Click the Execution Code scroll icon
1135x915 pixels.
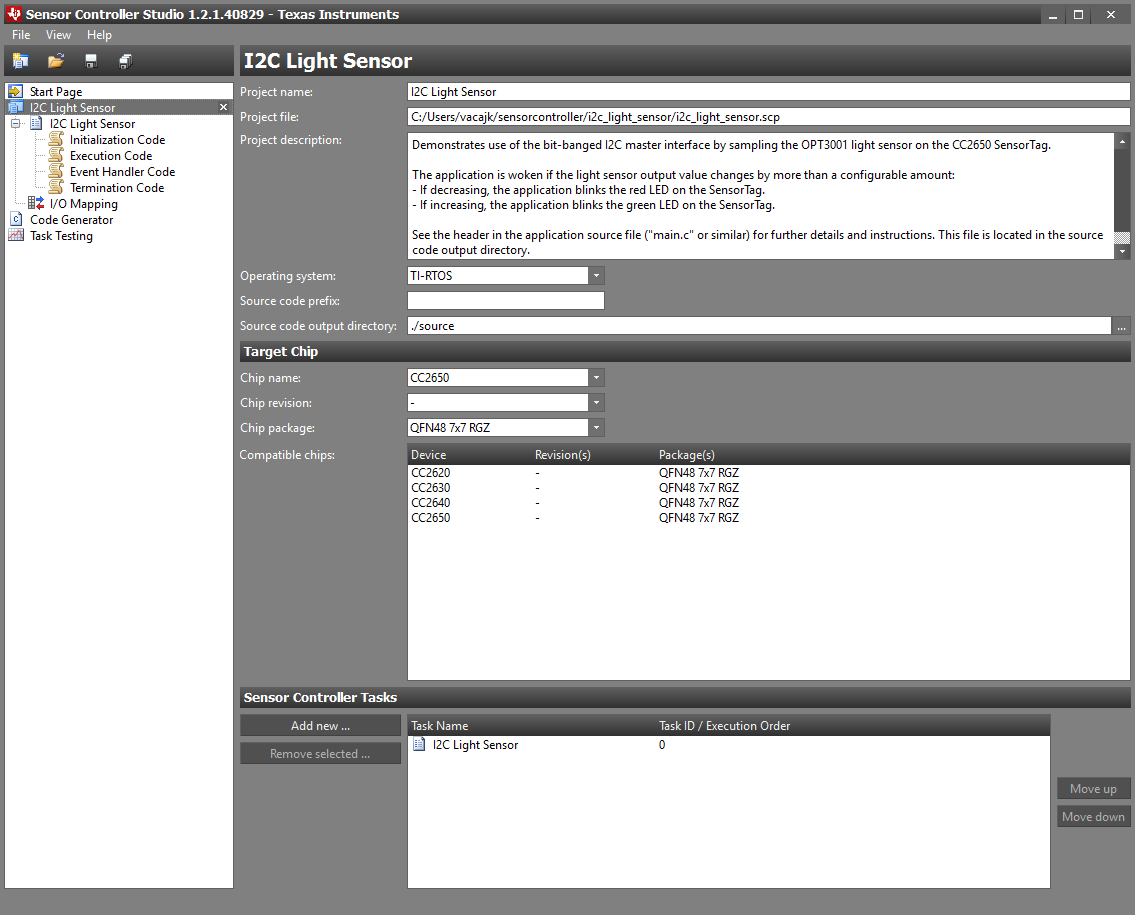[x=56, y=155]
